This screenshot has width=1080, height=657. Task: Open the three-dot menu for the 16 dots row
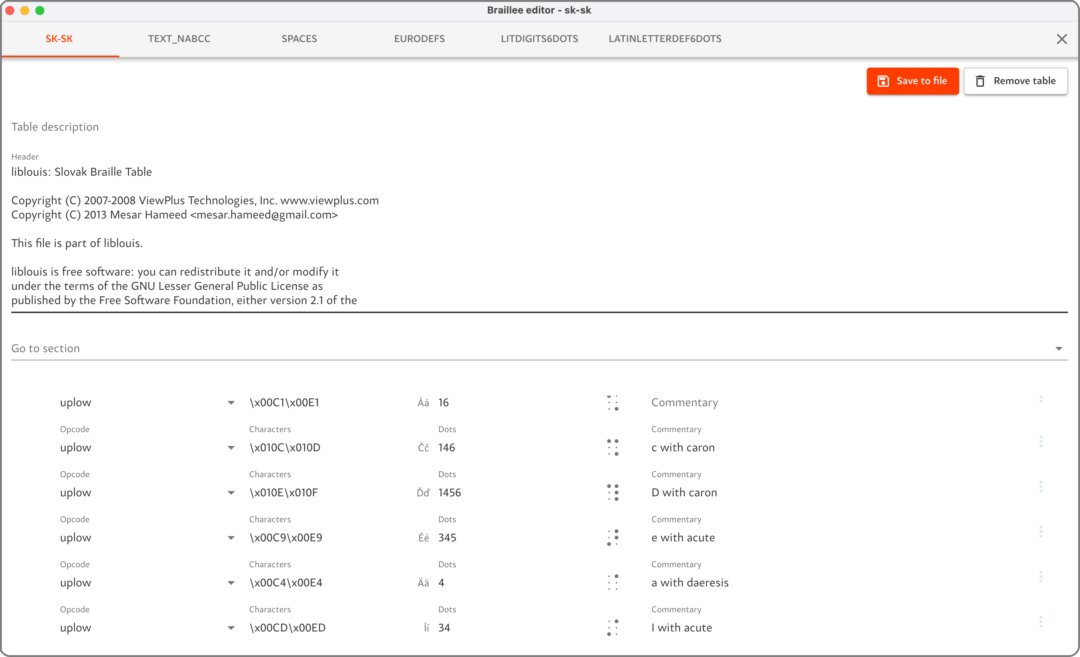pyautogui.click(x=1041, y=399)
